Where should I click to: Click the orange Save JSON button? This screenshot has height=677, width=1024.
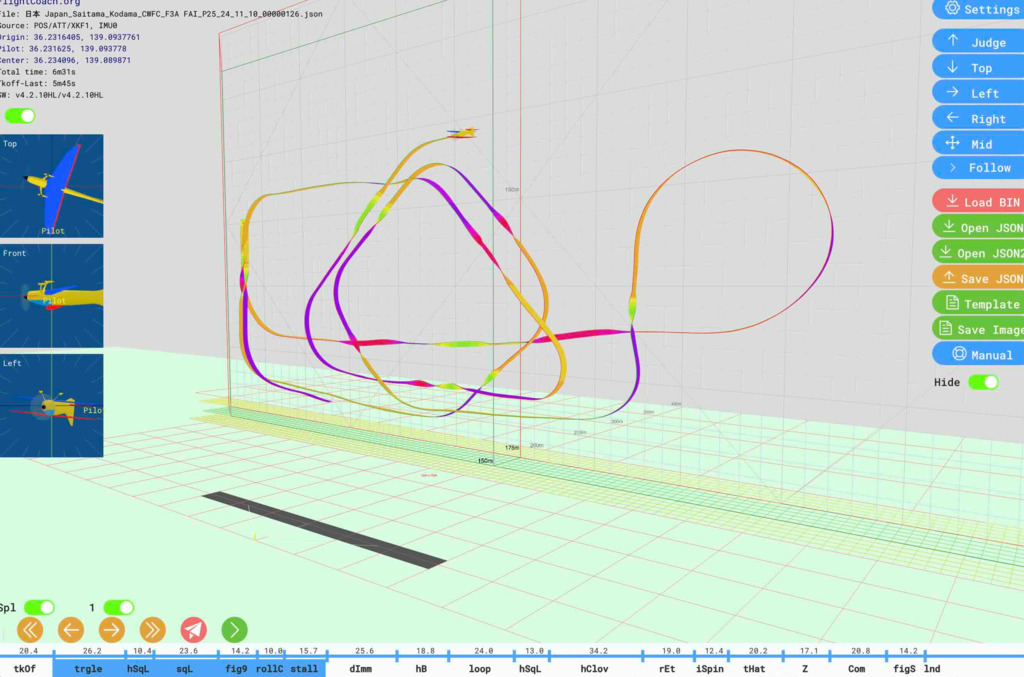click(979, 278)
